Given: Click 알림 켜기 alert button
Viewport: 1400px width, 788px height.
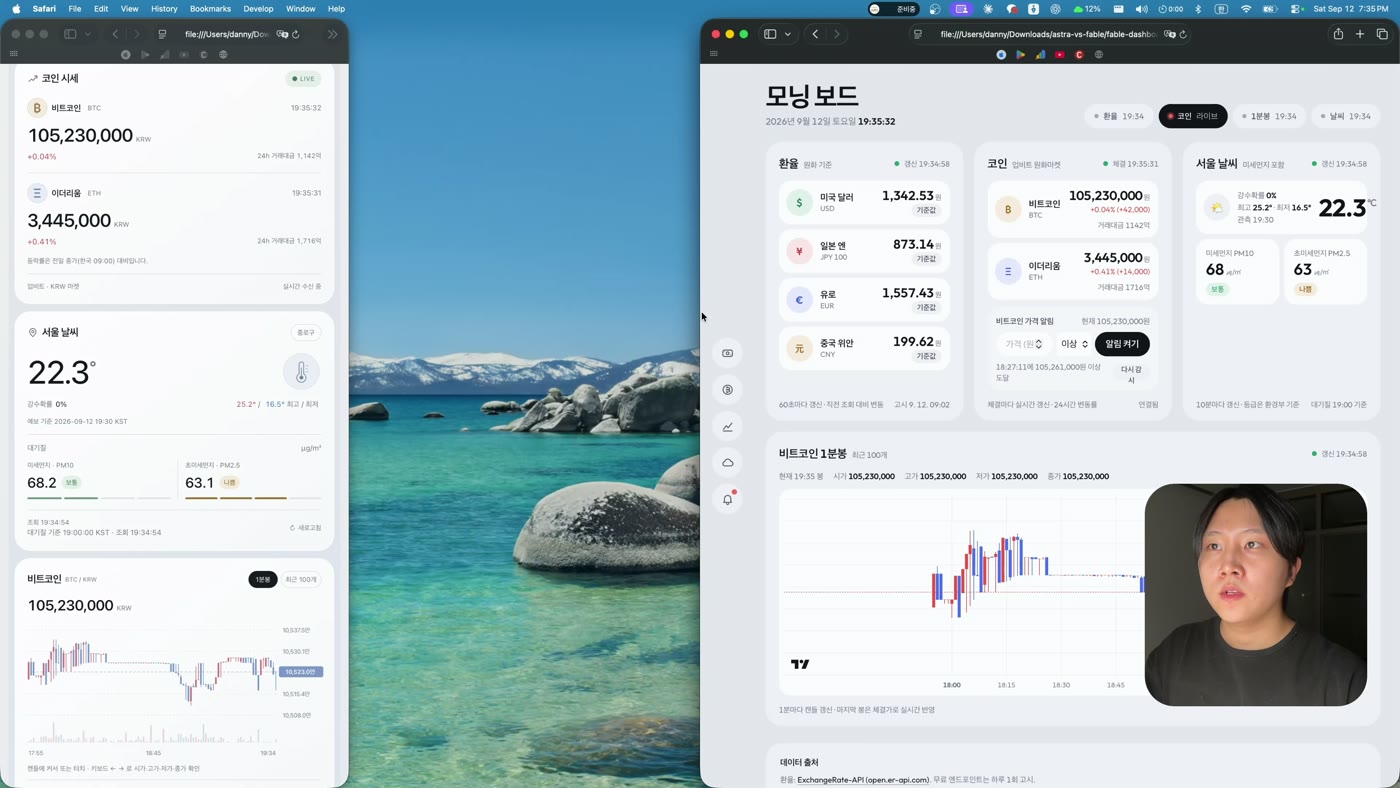Looking at the screenshot, I should click(x=1122, y=344).
